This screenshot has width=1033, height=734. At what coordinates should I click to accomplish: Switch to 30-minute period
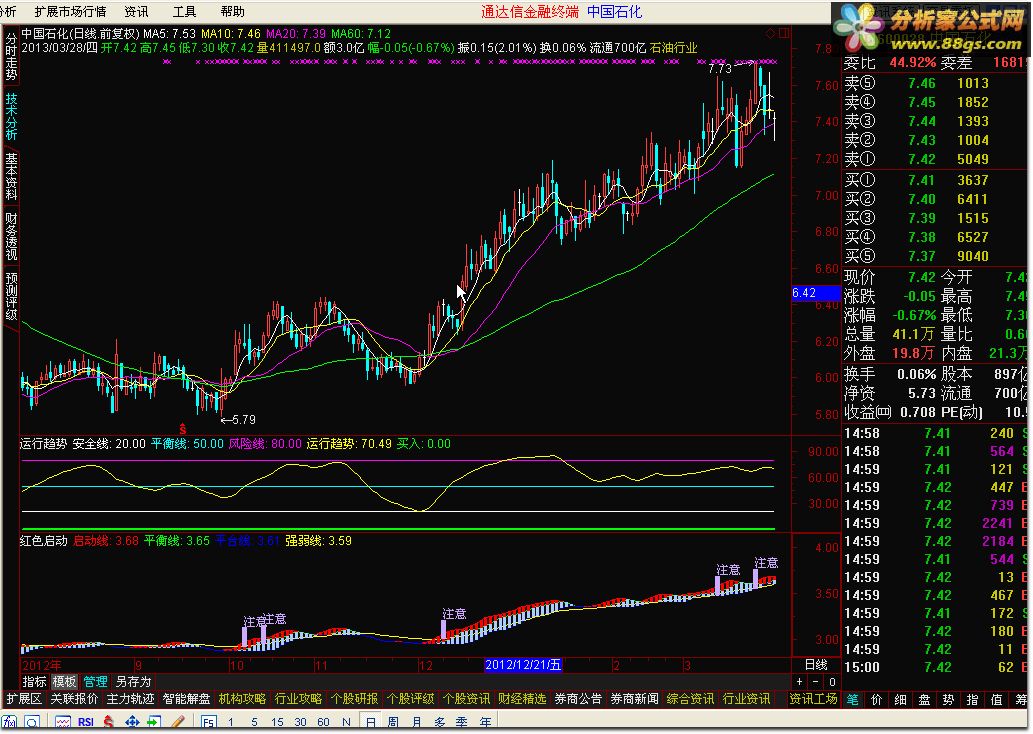[300, 722]
